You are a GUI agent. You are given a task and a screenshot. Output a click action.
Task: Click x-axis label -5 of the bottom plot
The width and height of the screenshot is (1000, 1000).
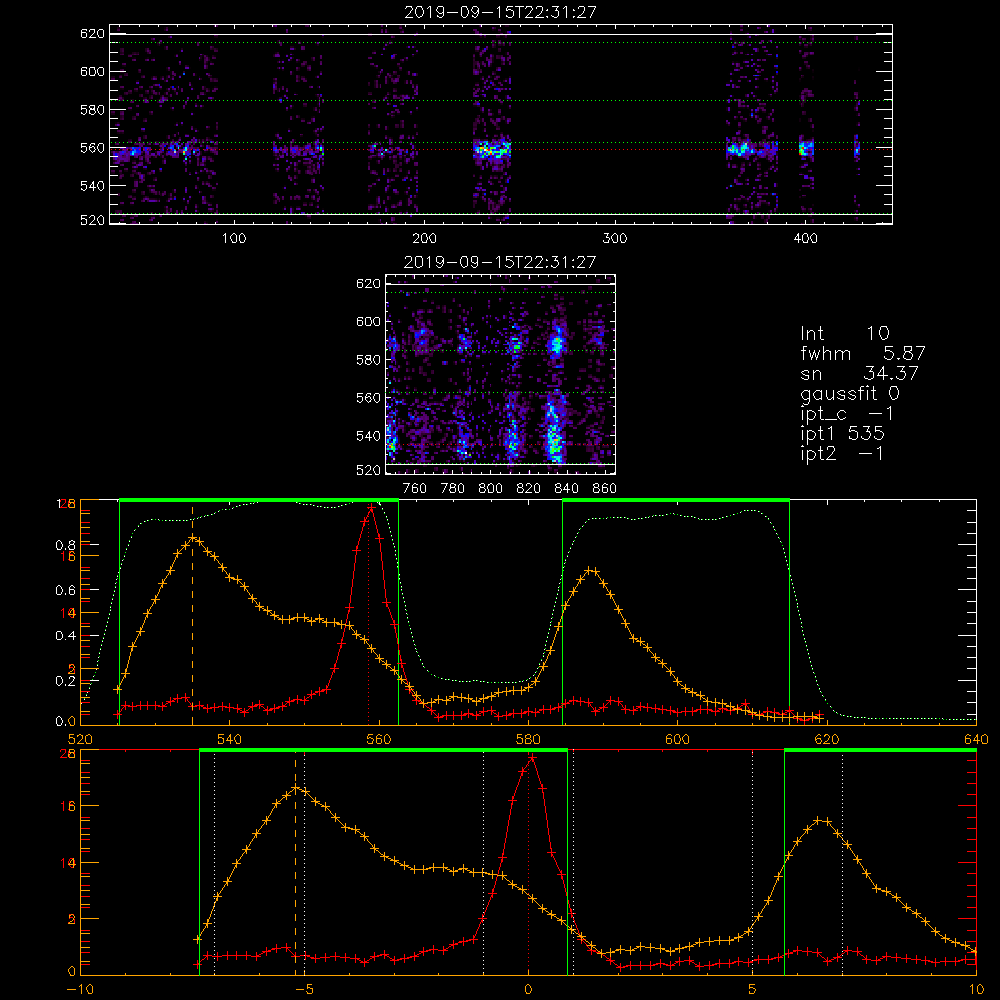coord(305,990)
